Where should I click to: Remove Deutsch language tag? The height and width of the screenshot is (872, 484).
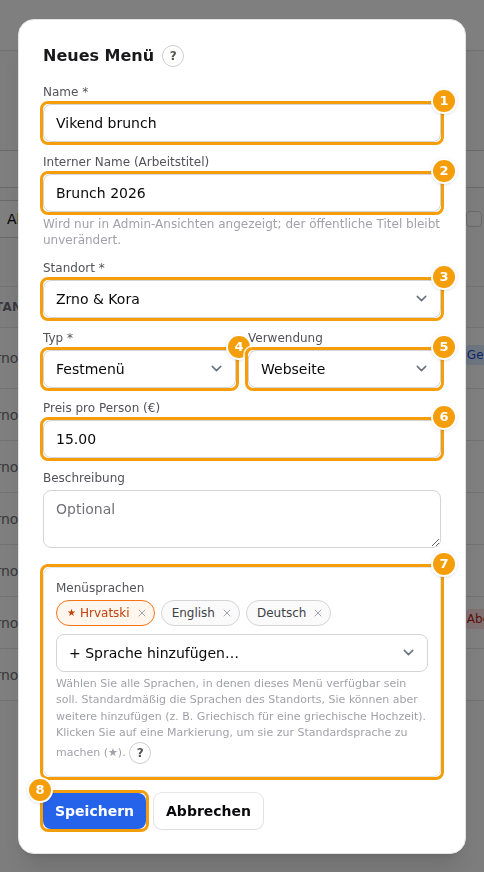coord(318,613)
